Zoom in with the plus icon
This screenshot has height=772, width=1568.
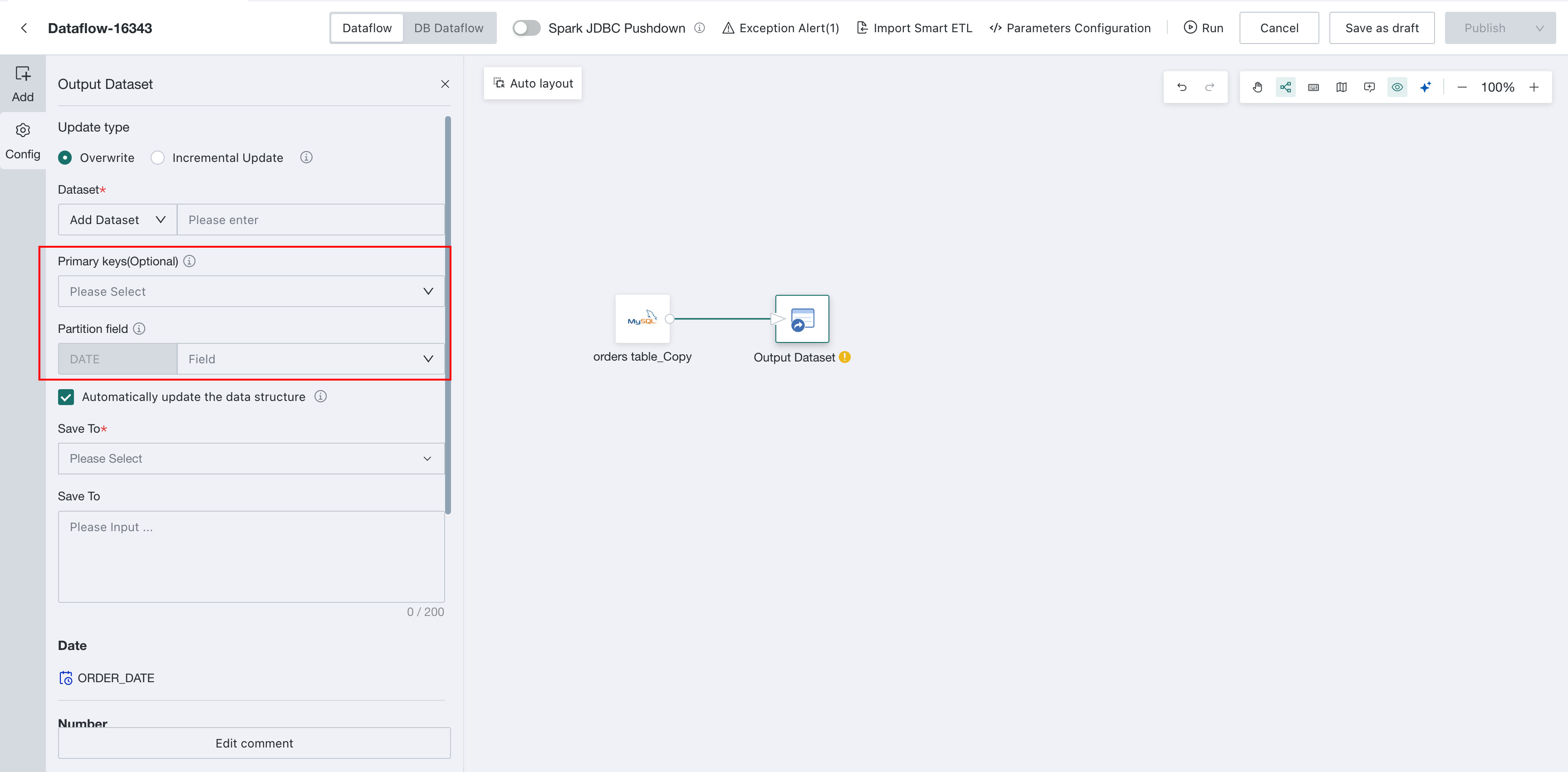(1534, 88)
